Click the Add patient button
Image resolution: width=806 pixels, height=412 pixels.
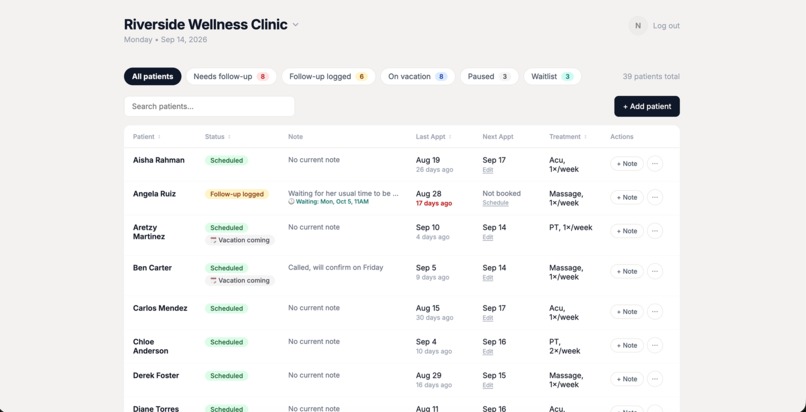[x=647, y=106]
